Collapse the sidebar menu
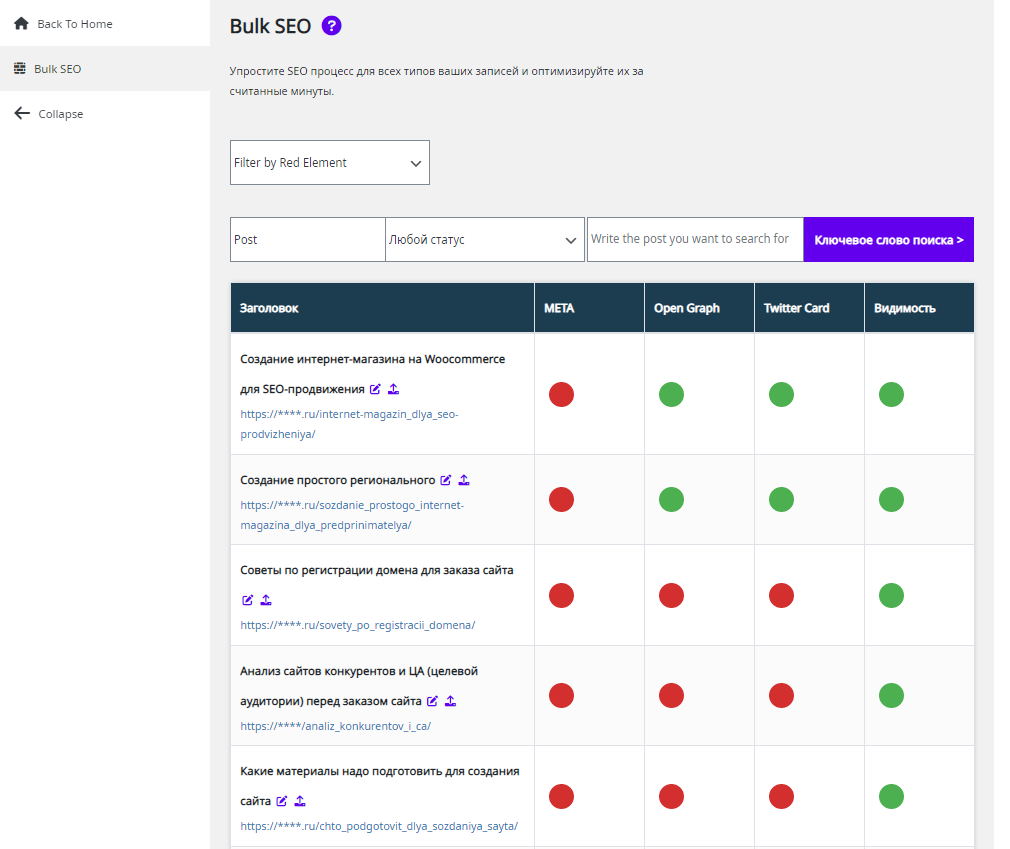This screenshot has height=849, width=1010. [x=61, y=114]
